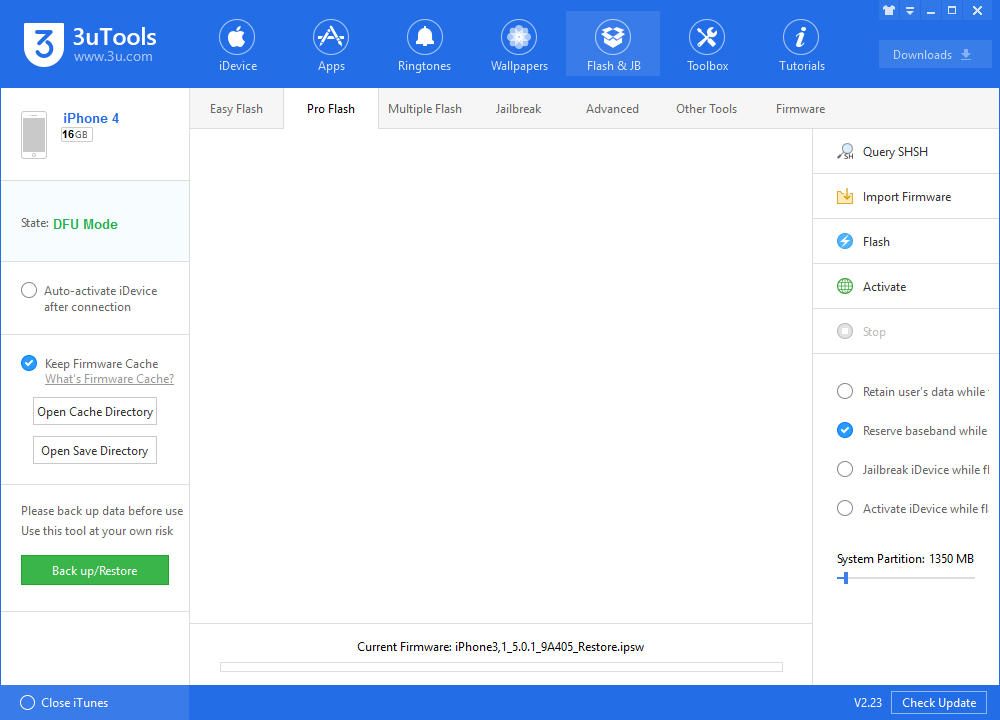
Task: Click the DFU Mode state label
Action: [85, 224]
